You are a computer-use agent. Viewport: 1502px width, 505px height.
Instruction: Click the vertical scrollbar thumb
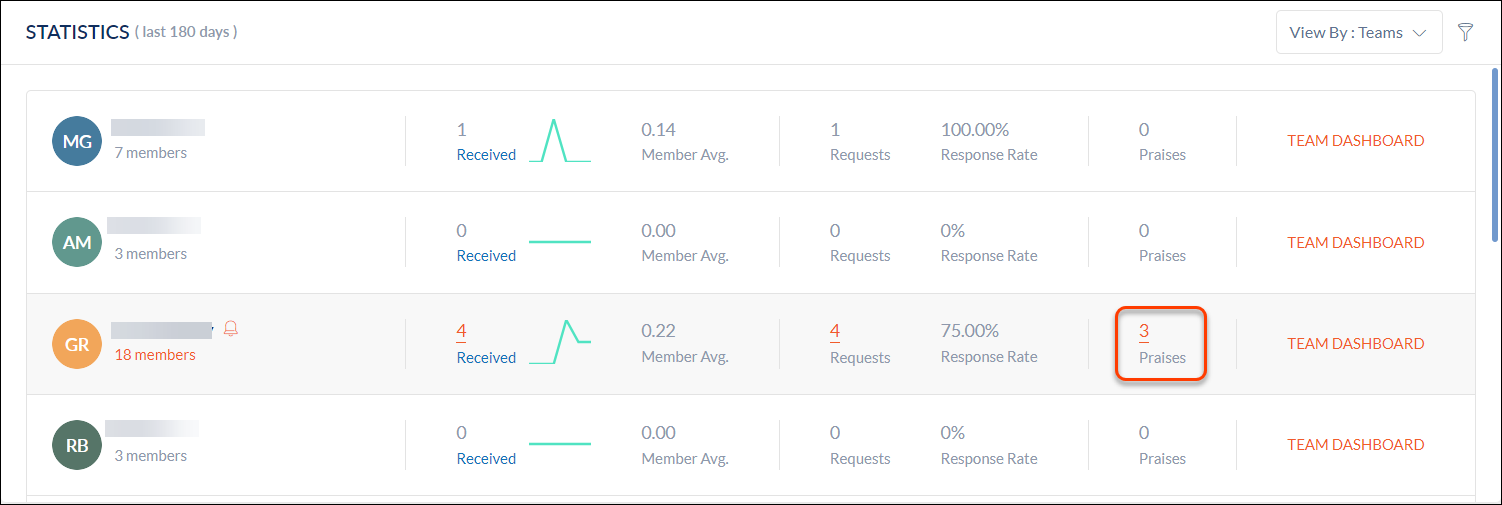click(1495, 155)
